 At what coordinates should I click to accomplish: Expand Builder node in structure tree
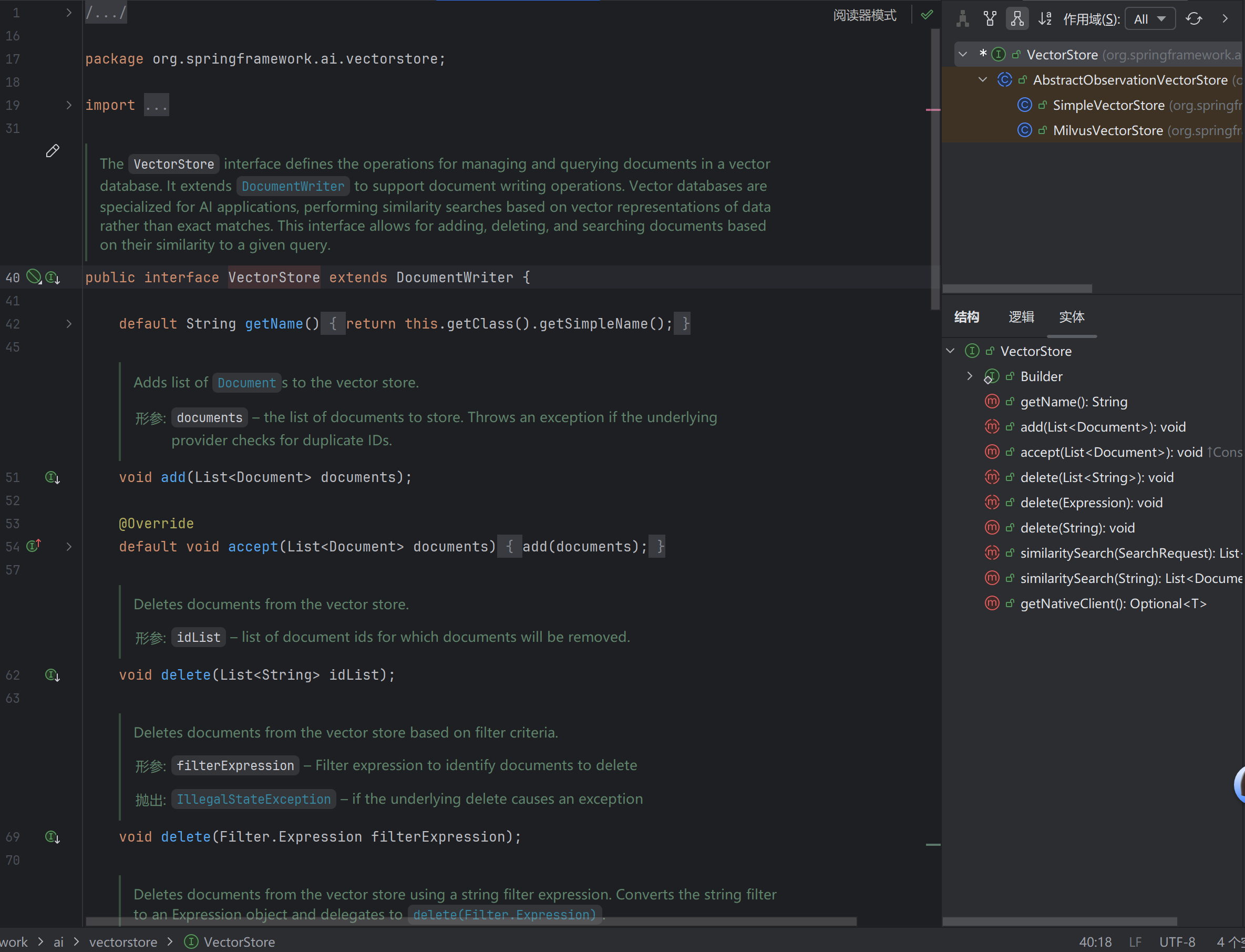(x=970, y=376)
